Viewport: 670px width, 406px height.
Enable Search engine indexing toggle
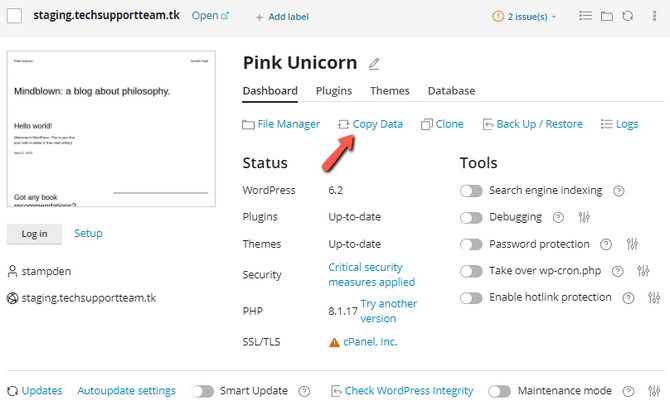tap(471, 191)
